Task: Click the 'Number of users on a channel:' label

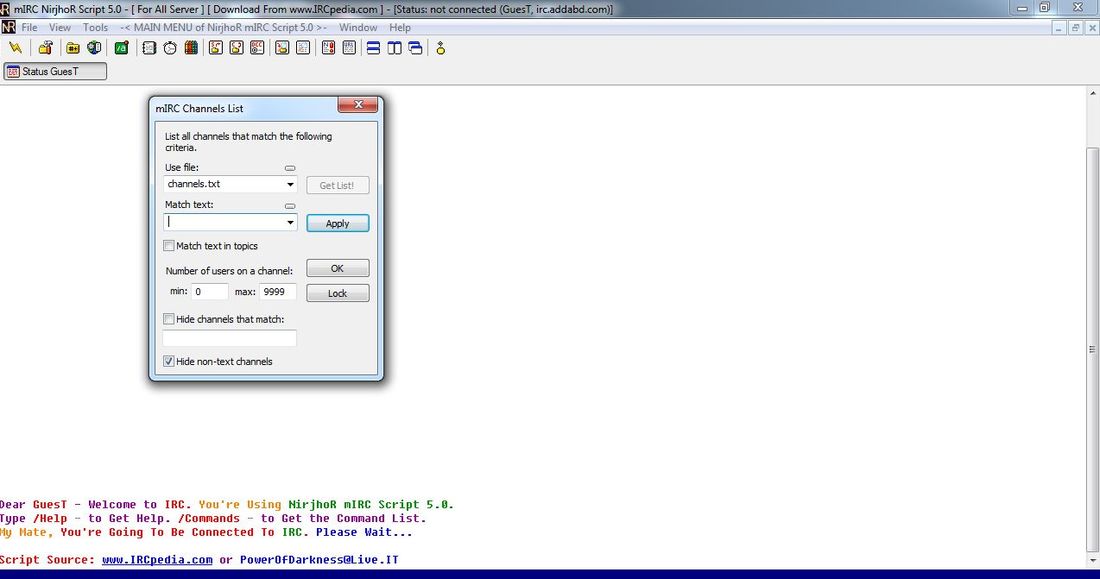Action: [x=229, y=271]
